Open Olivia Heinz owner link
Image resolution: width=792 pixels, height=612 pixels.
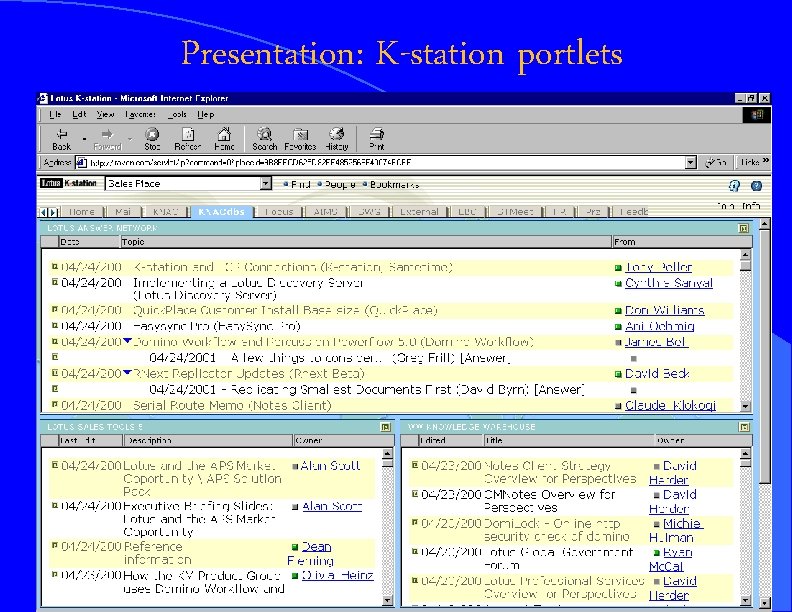(x=337, y=575)
